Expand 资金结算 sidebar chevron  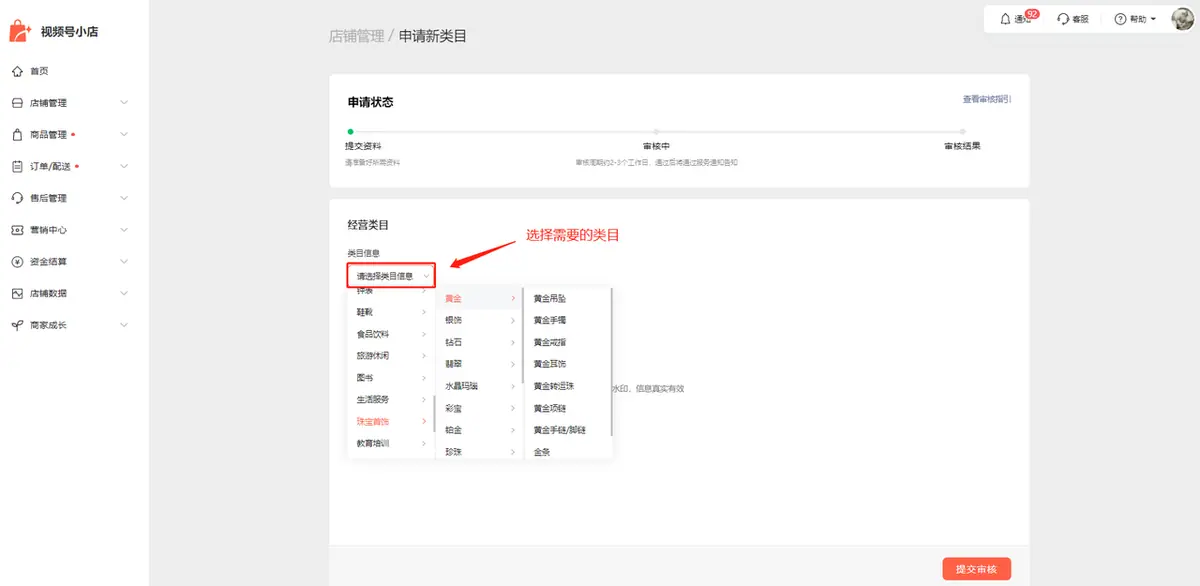coord(124,262)
